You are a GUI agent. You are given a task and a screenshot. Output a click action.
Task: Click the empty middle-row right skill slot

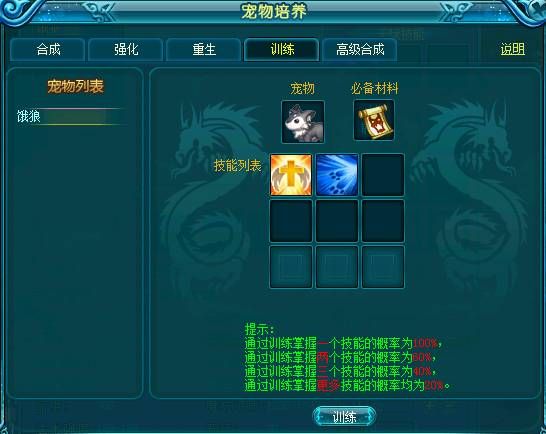coord(383,220)
